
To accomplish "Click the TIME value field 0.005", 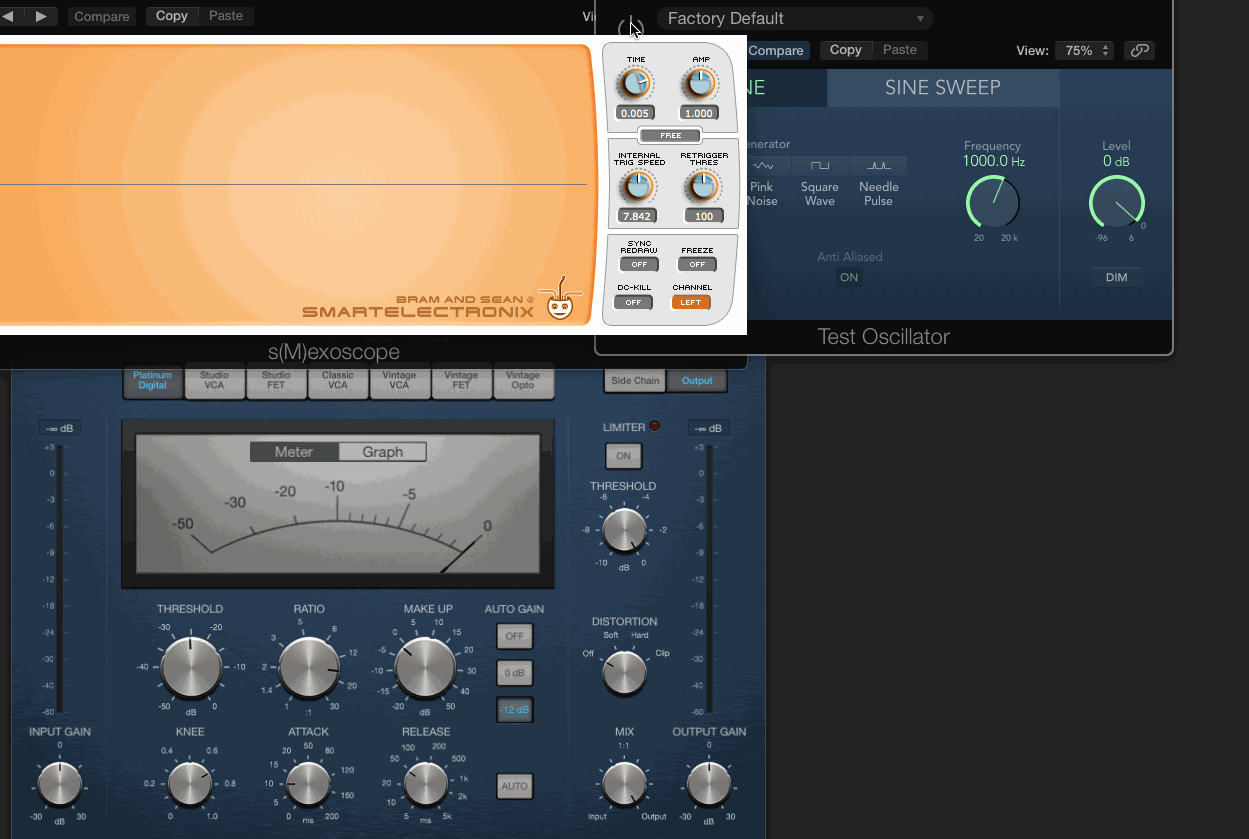I will [636, 113].
